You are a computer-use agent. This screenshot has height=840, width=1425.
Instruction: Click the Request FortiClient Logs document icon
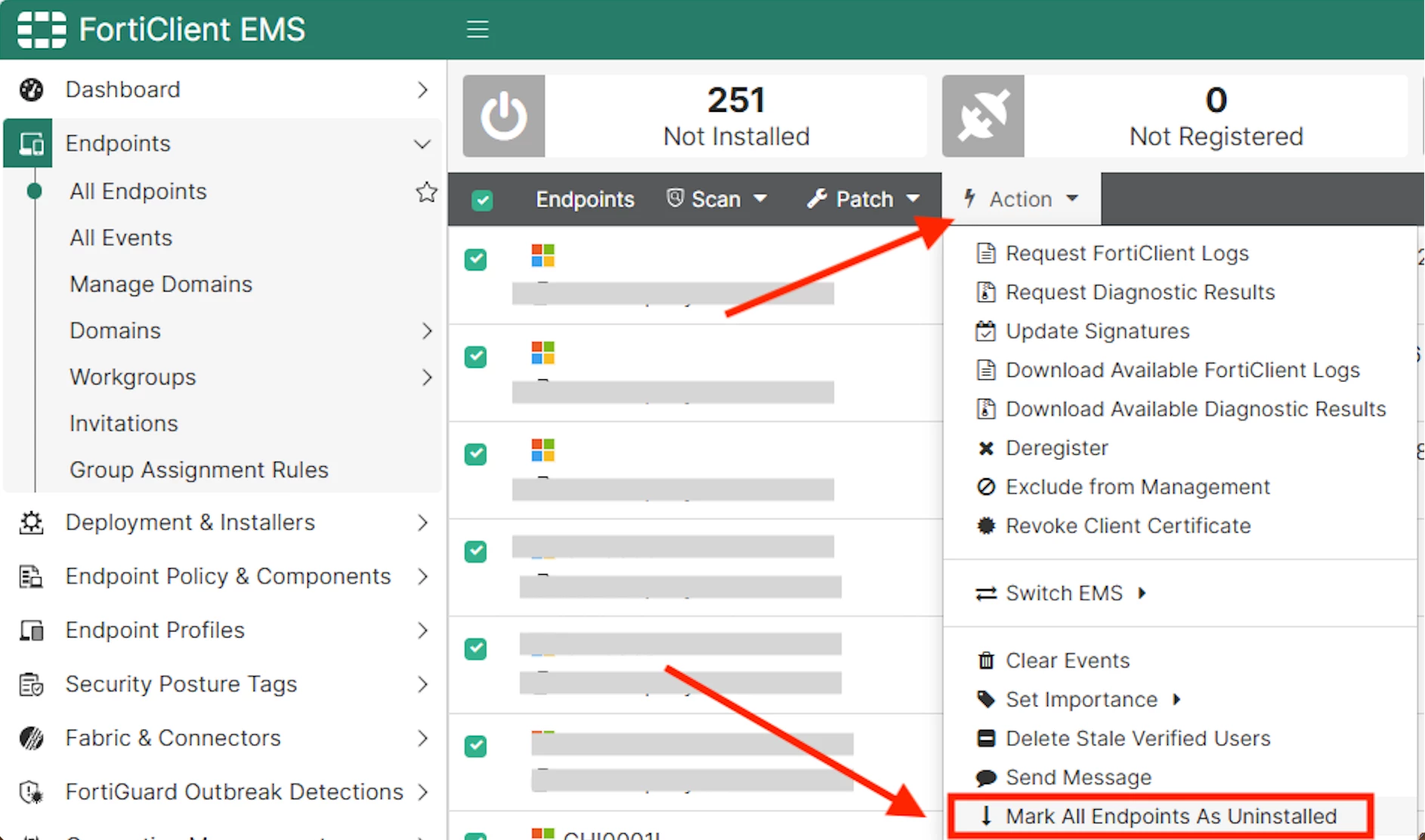[x=986, y=253]
